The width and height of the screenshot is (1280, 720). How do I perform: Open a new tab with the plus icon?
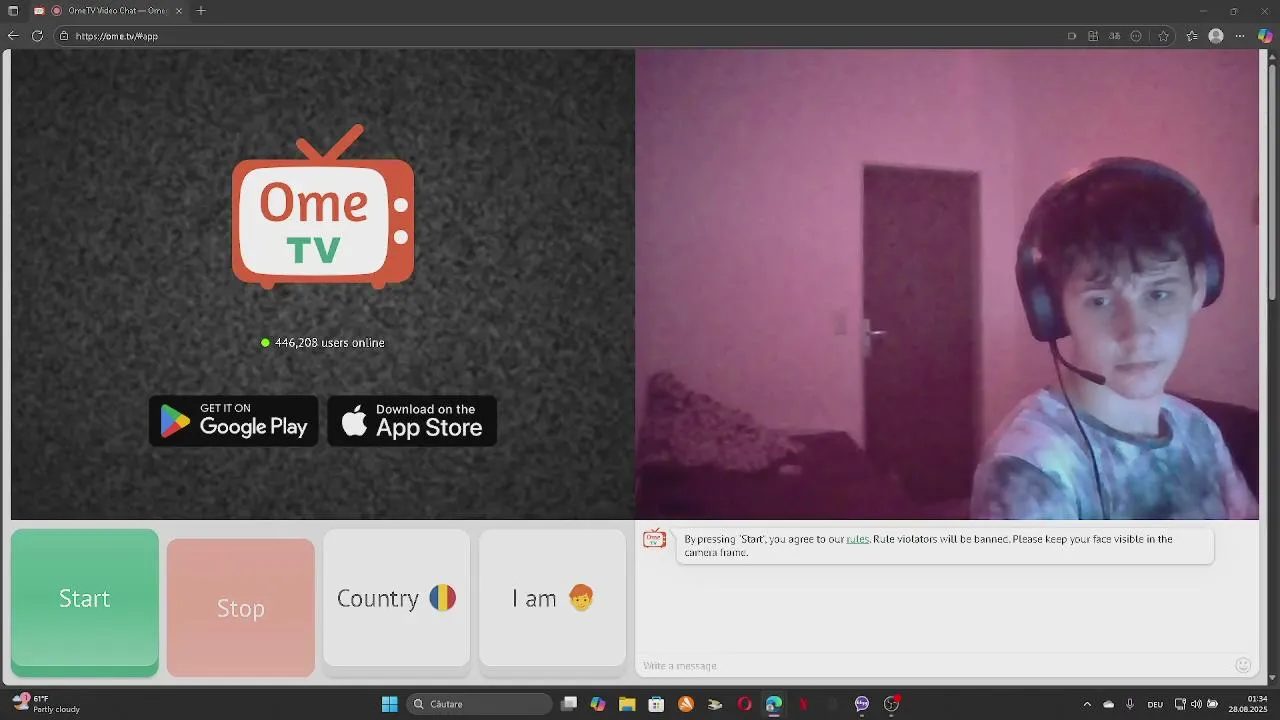(x=201, y=11)
